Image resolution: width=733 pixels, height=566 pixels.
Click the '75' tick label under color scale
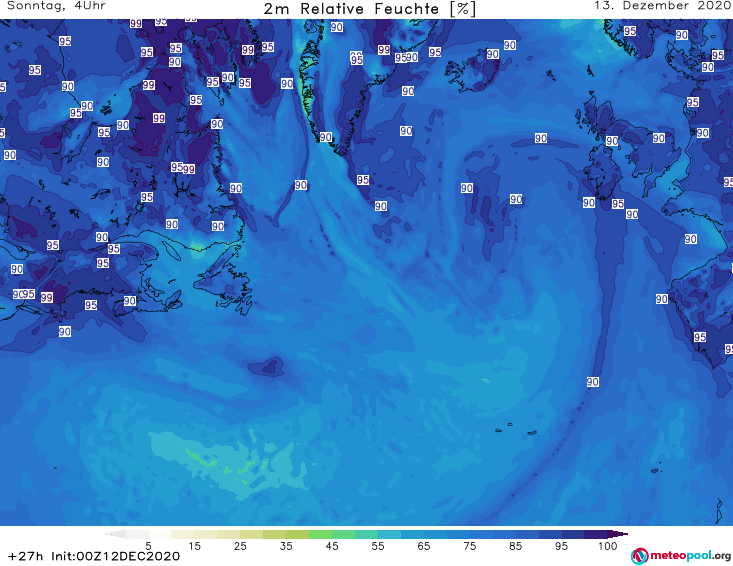coord(470,546)
